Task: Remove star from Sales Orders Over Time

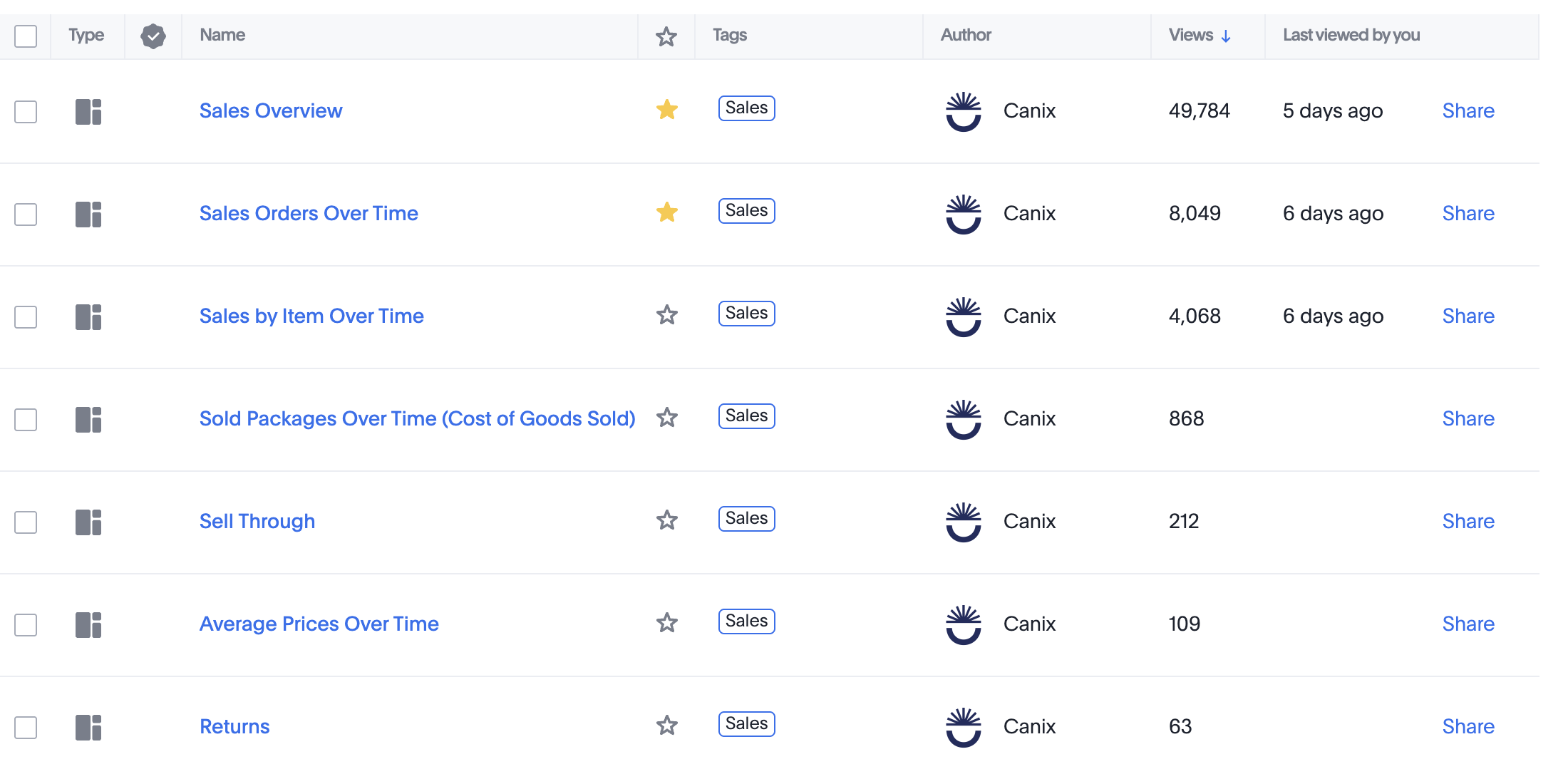Action: 666,212
